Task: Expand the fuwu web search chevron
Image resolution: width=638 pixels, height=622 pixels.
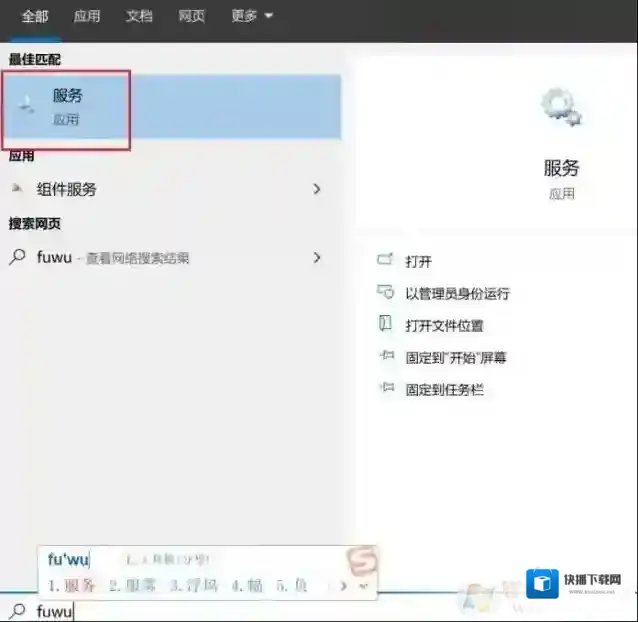Action: (317, 257)
